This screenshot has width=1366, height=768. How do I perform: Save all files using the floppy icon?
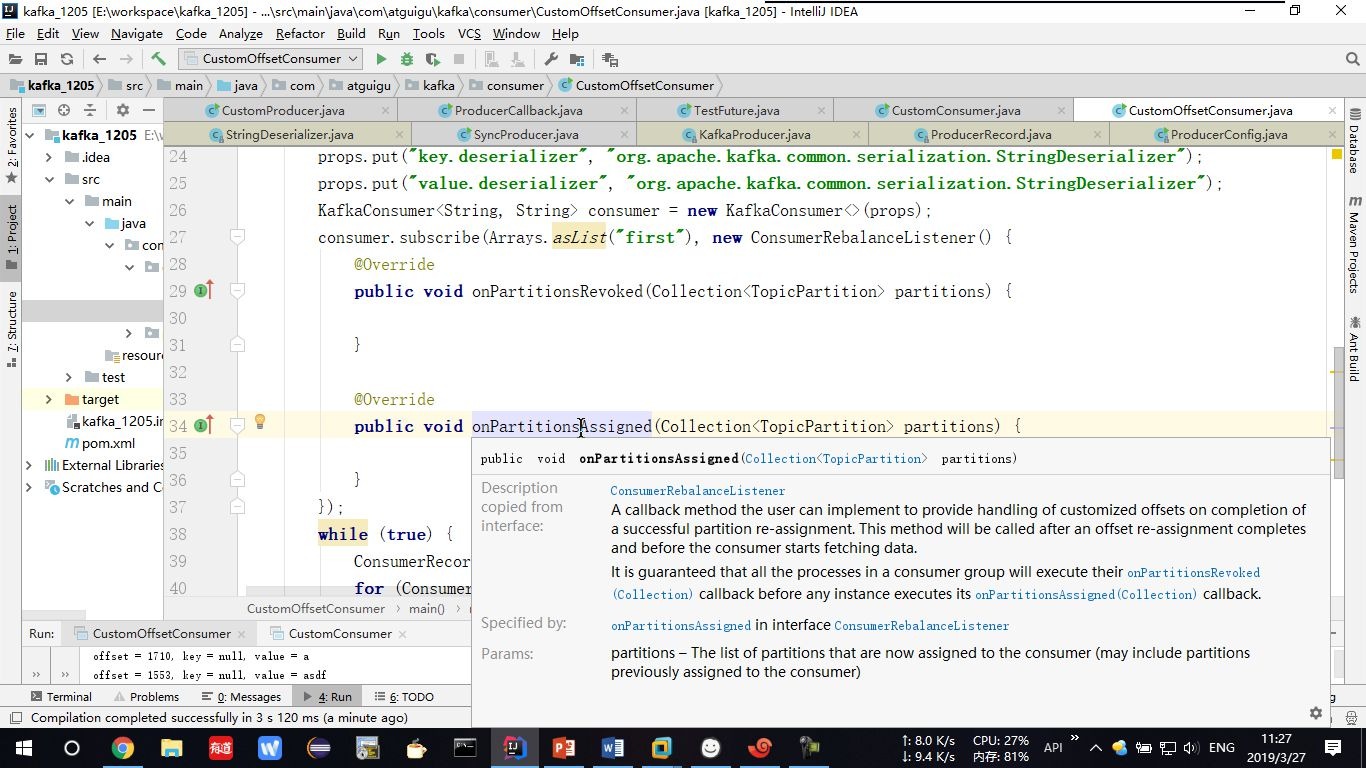(x=41, y=59)
